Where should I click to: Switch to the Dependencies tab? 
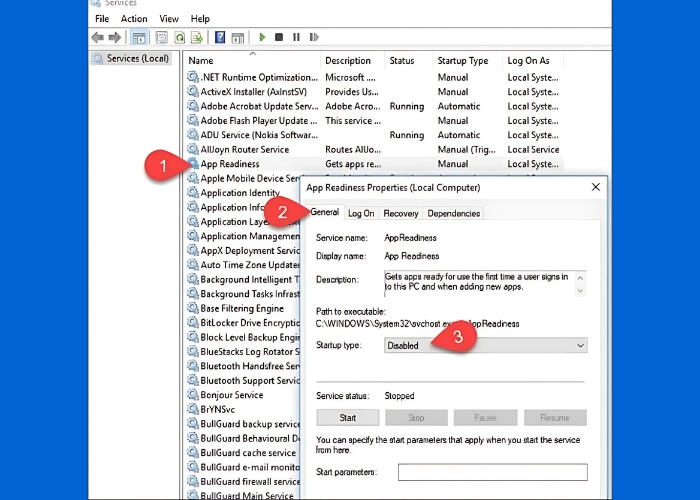tap(453, 213)
